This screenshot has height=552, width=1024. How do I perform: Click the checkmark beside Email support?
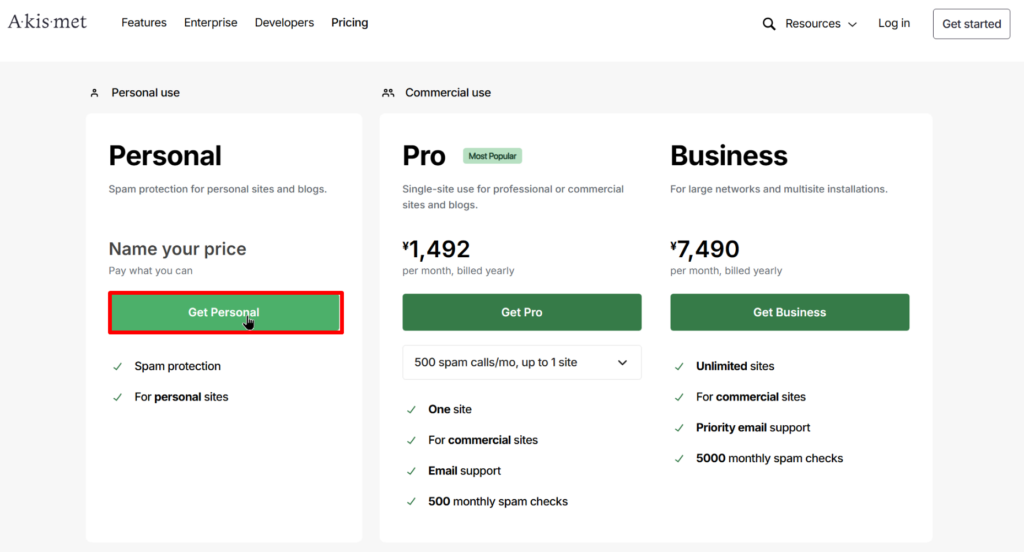(412, 471)
